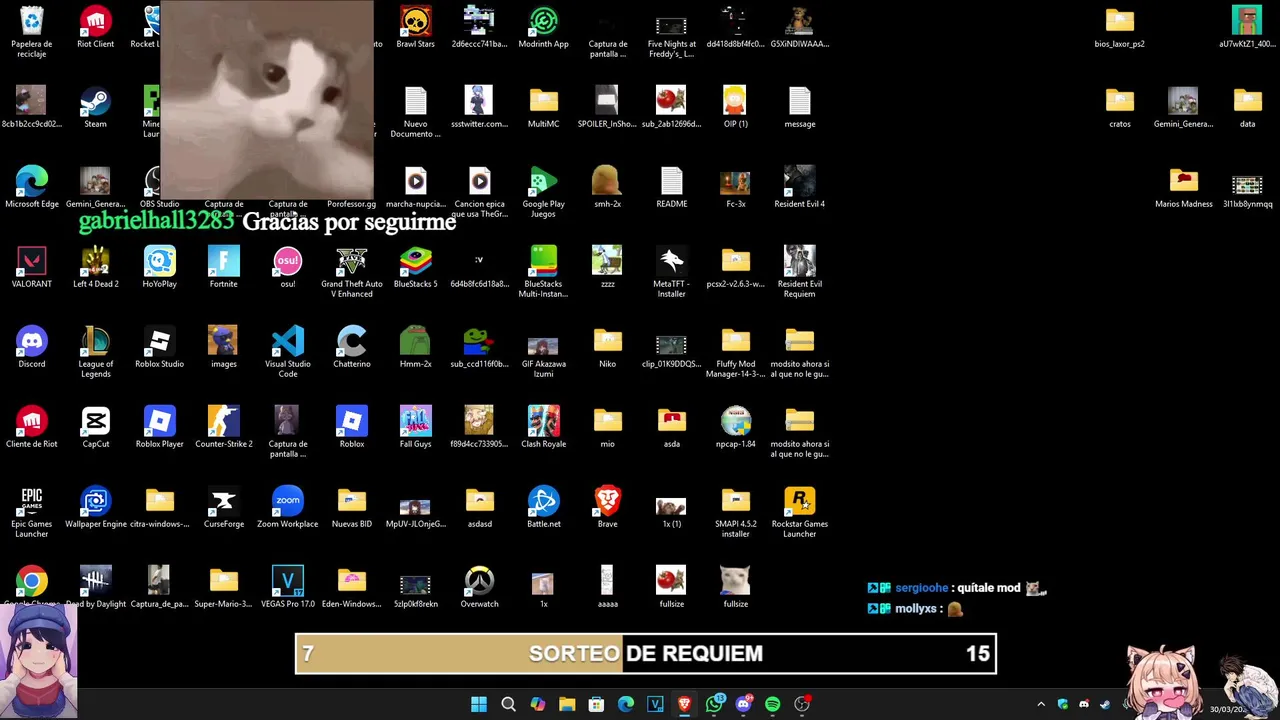
Task: Open the HoYoPlay launcher icon
Action: coord(160,267)
